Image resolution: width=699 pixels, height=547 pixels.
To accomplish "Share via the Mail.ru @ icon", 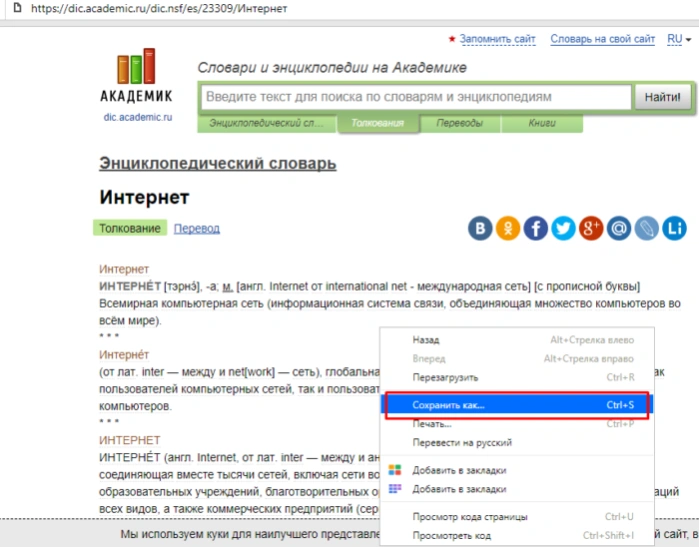I will [619, 228].
